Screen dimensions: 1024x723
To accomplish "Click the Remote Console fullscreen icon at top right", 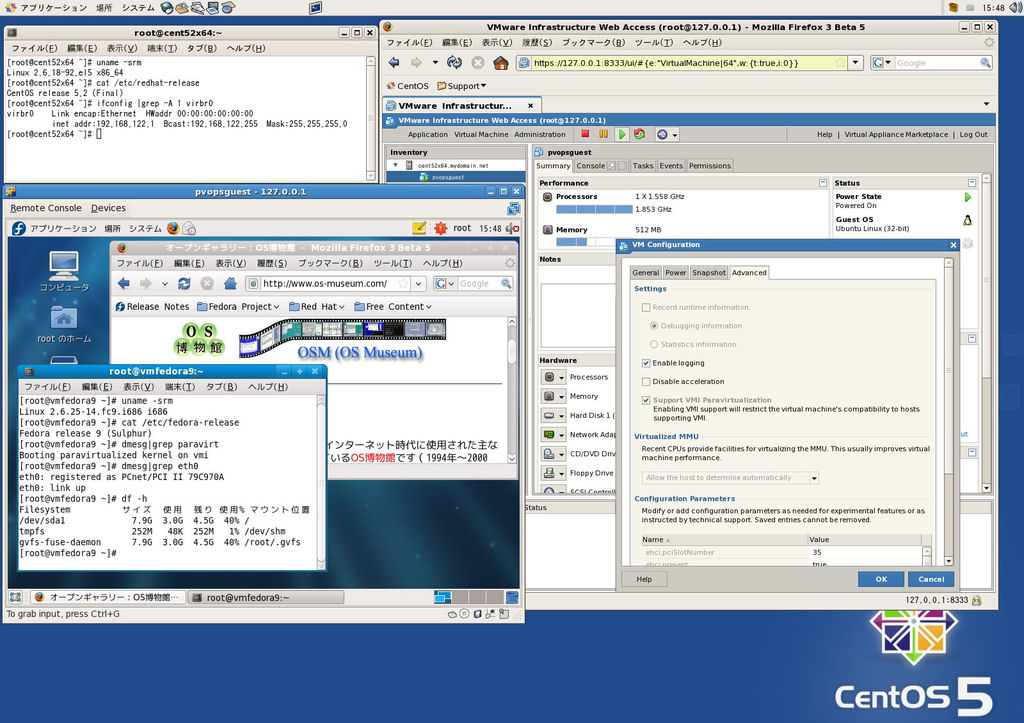I will [x=513, y=208].
